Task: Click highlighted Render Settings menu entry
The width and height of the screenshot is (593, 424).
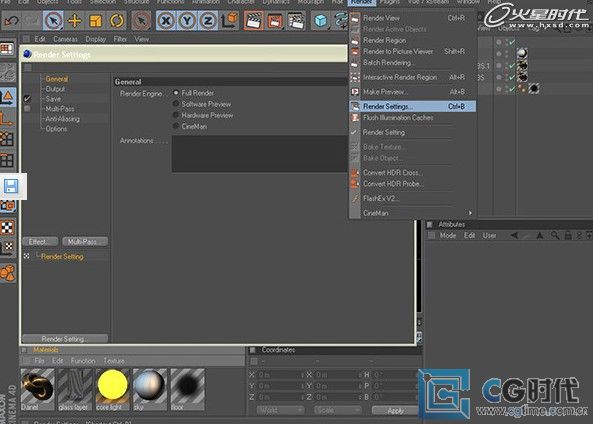Action: [x=413, y=107]
